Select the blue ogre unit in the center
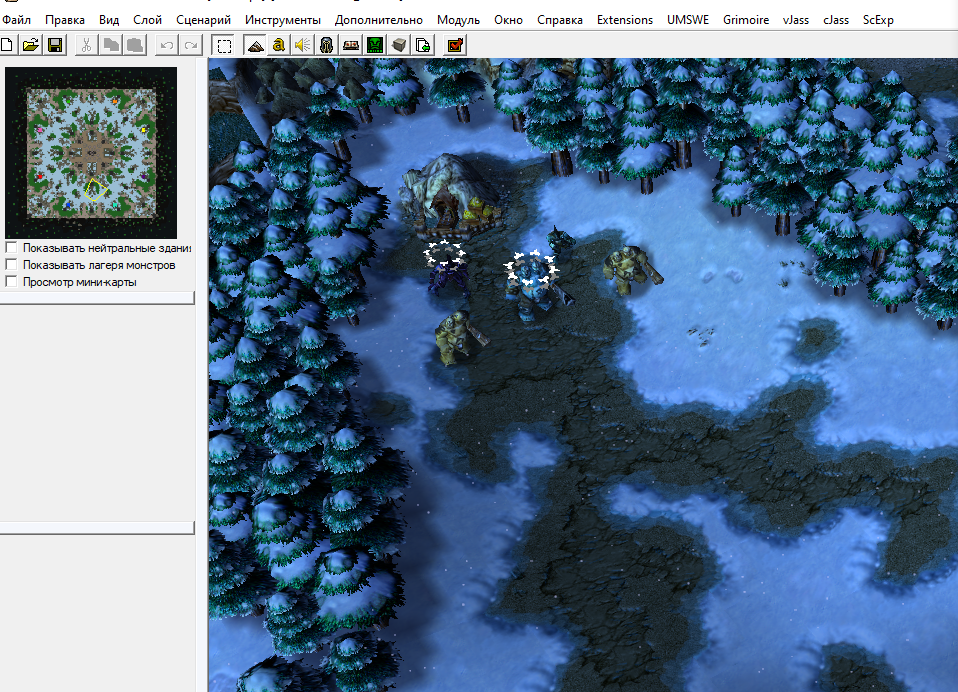958x692 pixels. (x=532, y=285)
